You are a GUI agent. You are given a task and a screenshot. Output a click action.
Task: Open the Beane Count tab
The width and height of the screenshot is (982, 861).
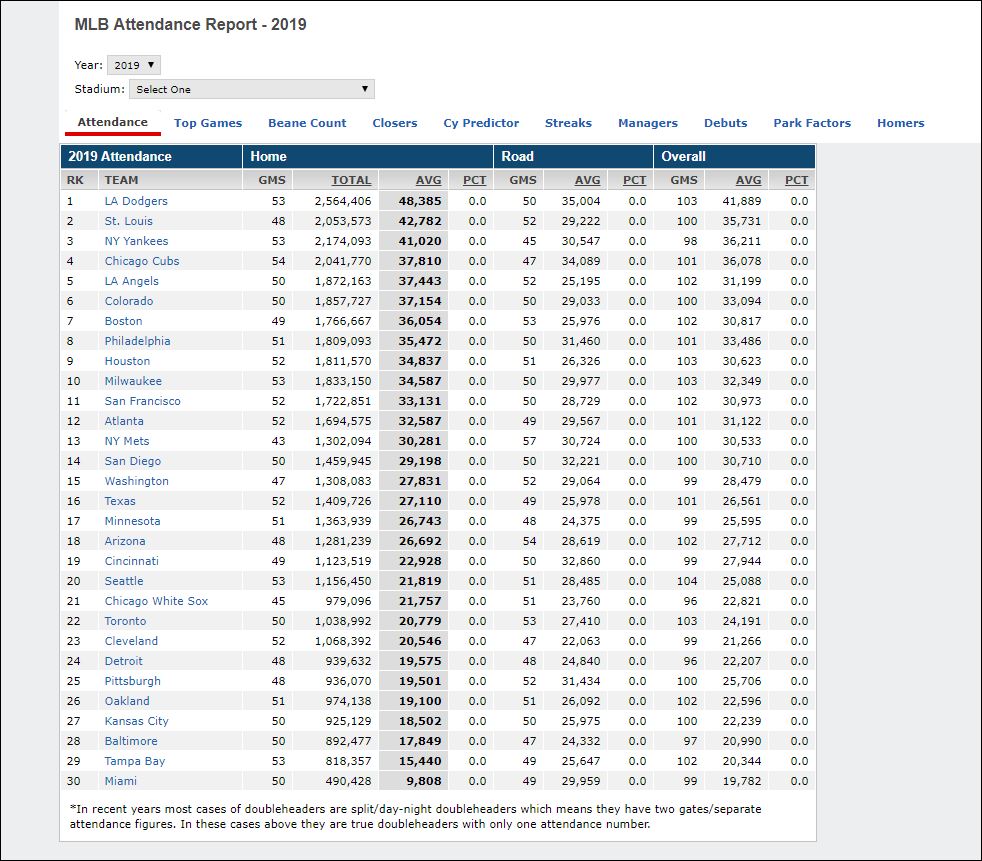[x=307, y=123]
